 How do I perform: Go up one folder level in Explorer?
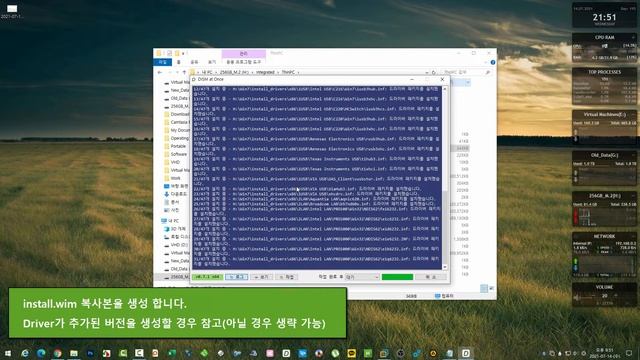(184, 72)
